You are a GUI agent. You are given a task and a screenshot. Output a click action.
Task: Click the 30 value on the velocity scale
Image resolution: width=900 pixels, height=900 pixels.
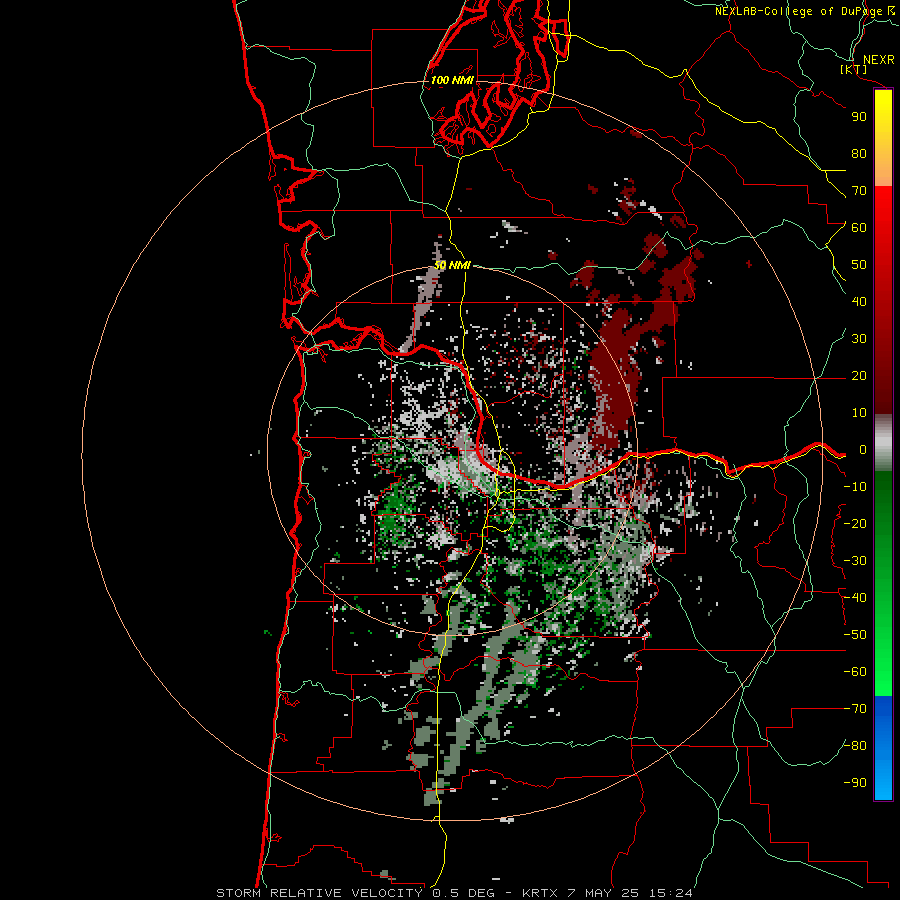click(859, 339)
